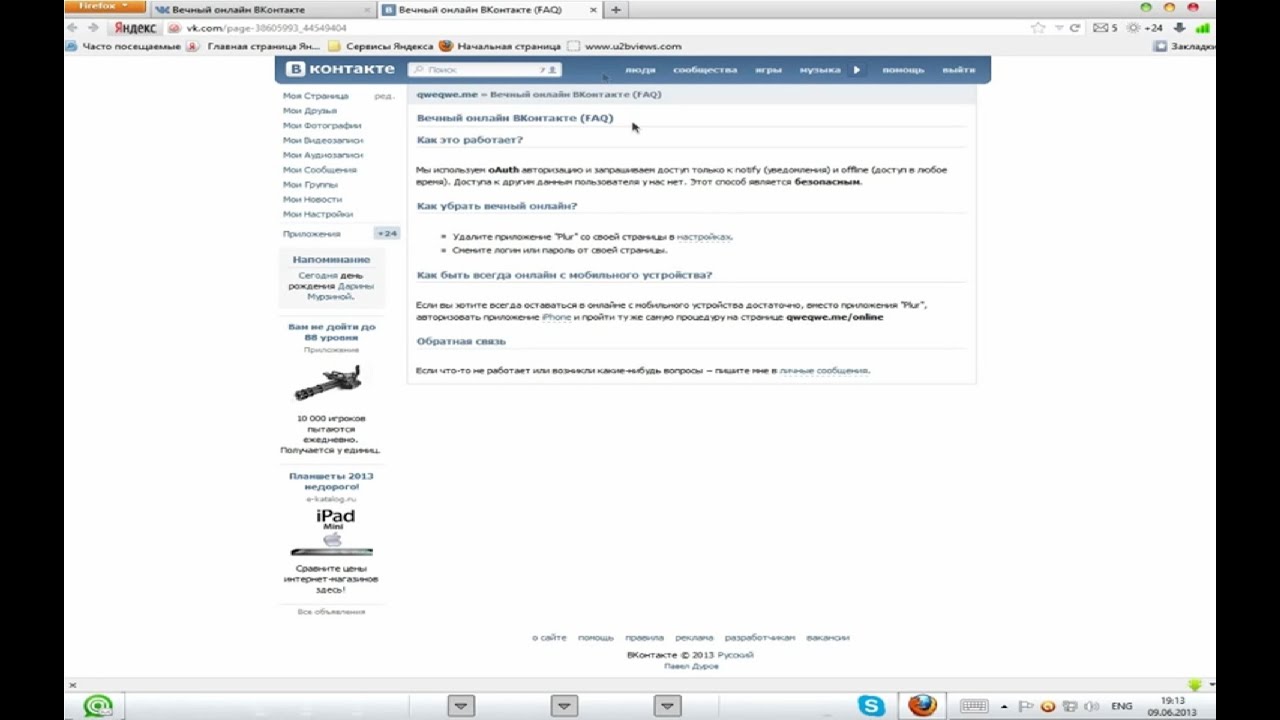Open the downloads arrow icon

pos(1180,28)
